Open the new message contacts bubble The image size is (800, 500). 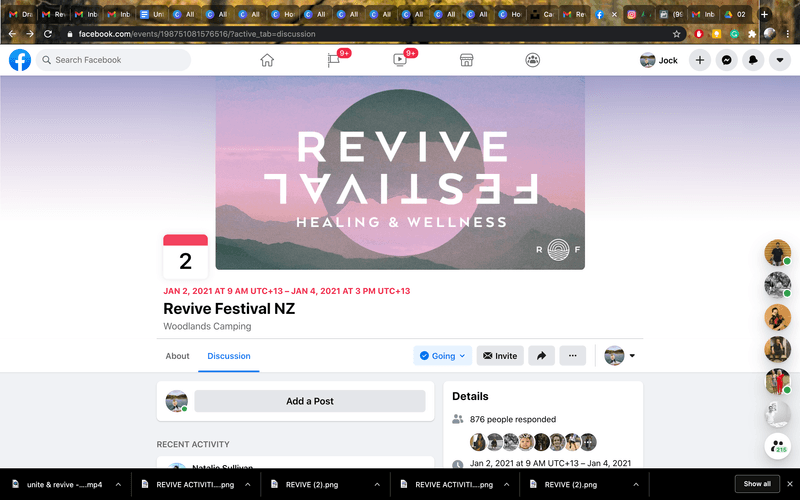tap(777, 446)
